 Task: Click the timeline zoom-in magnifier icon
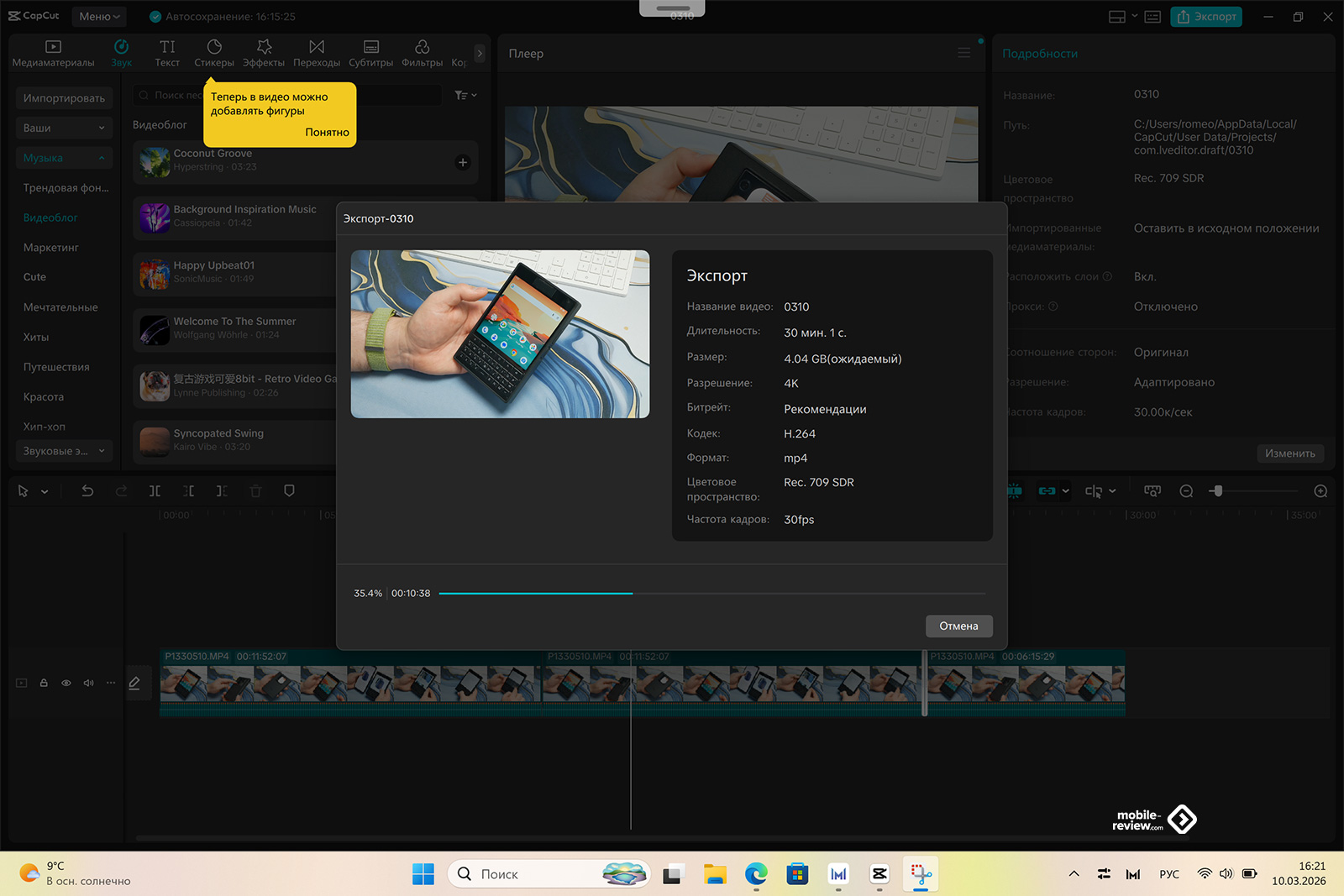pyautogui.click(x=1320, y=491)
